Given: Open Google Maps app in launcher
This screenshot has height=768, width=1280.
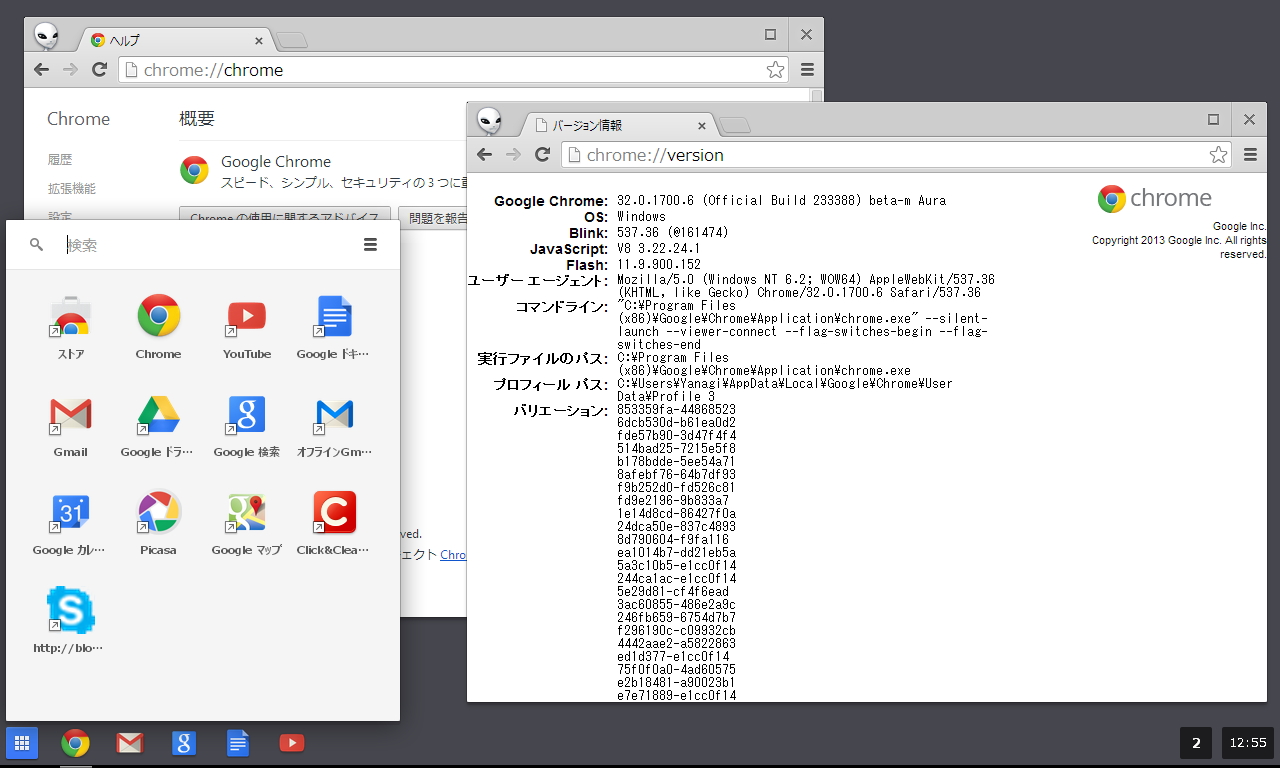Looking at the screenshot, I should coord(247,524).
